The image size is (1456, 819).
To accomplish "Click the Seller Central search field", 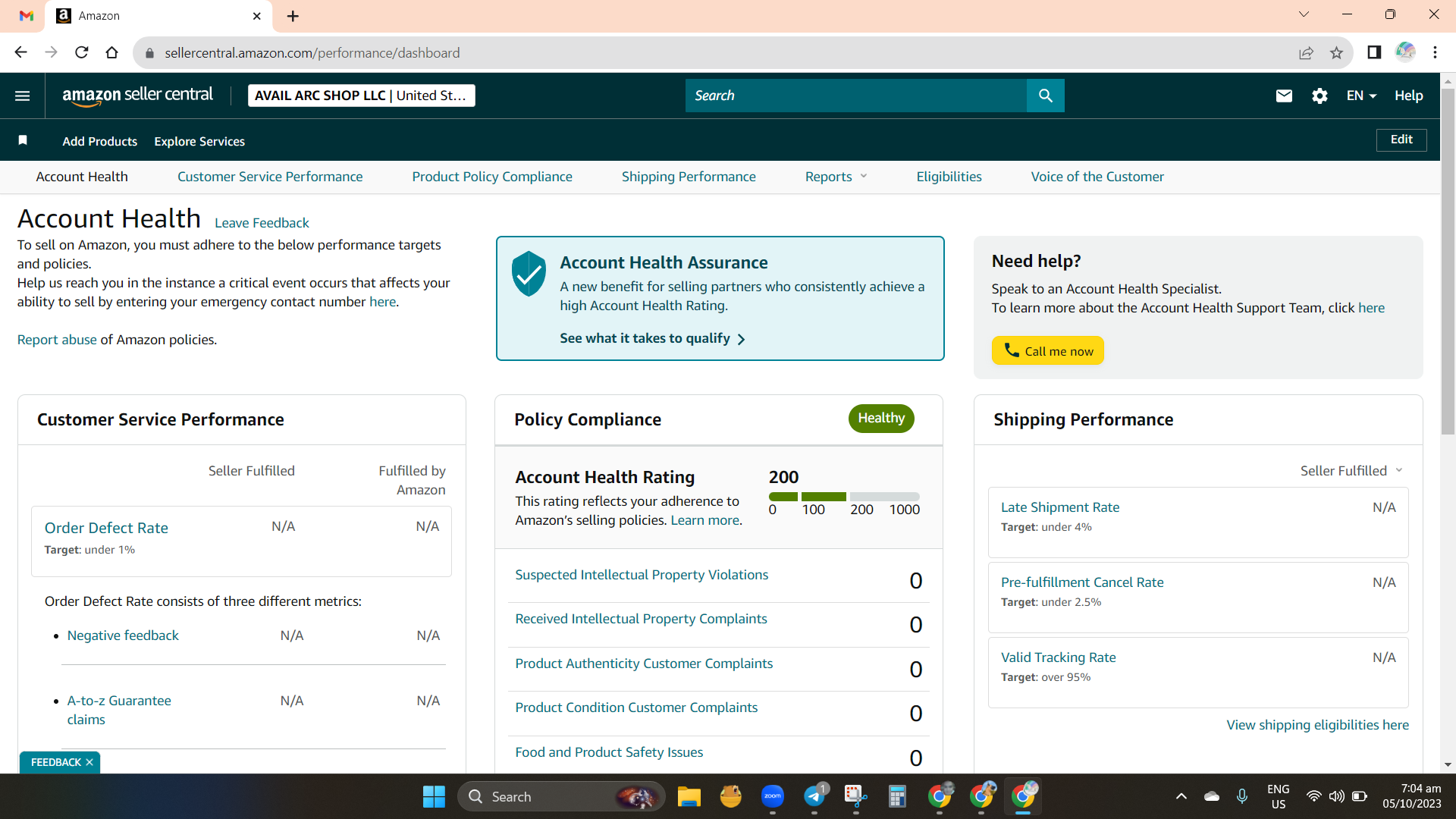I will click(856, 96).
